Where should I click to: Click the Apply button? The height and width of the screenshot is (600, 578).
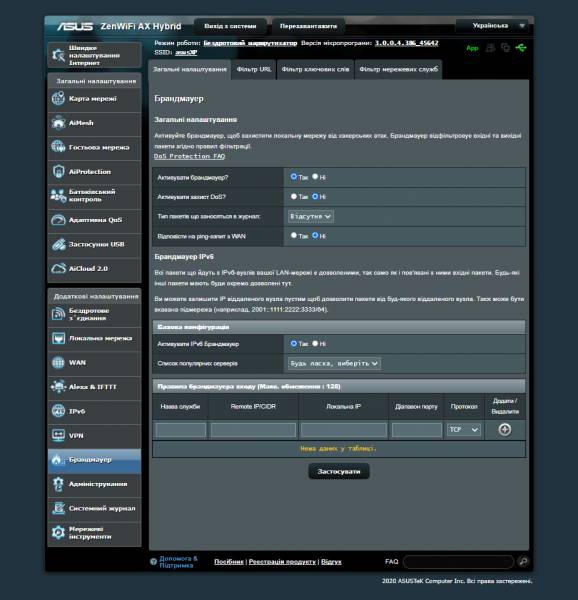coord(339,471)
